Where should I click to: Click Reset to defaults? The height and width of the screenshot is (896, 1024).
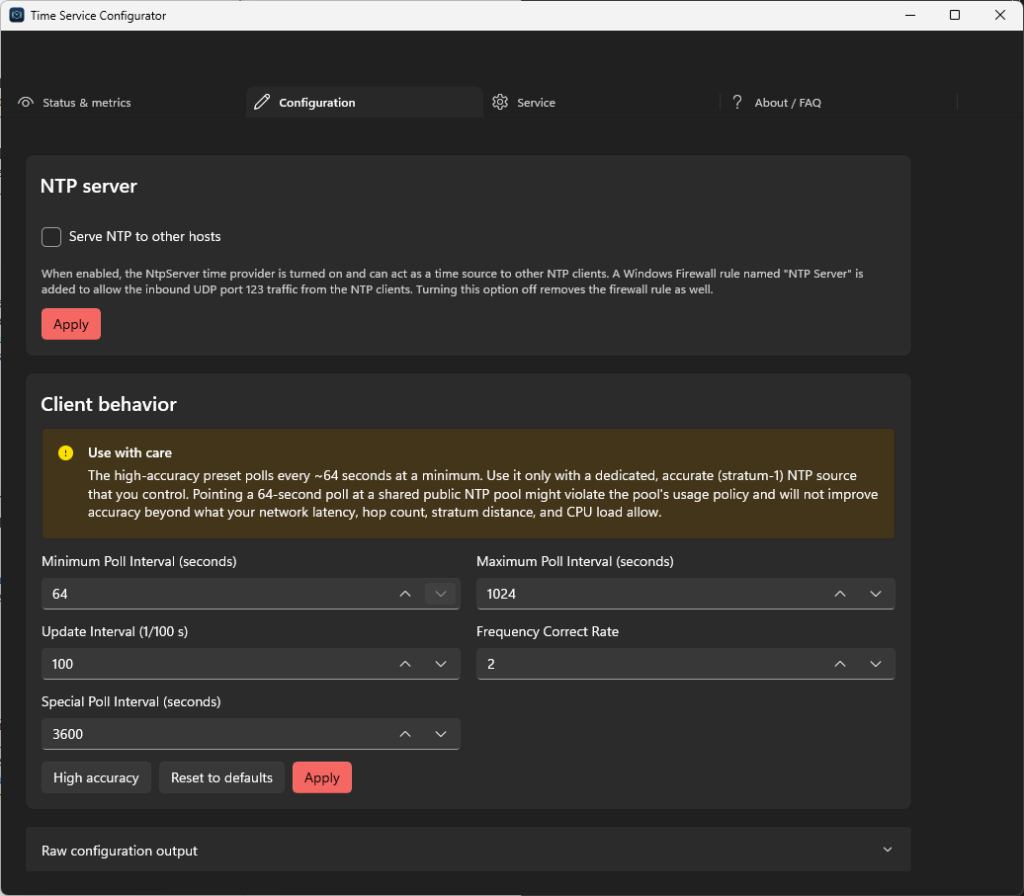[x=222, y=777]
